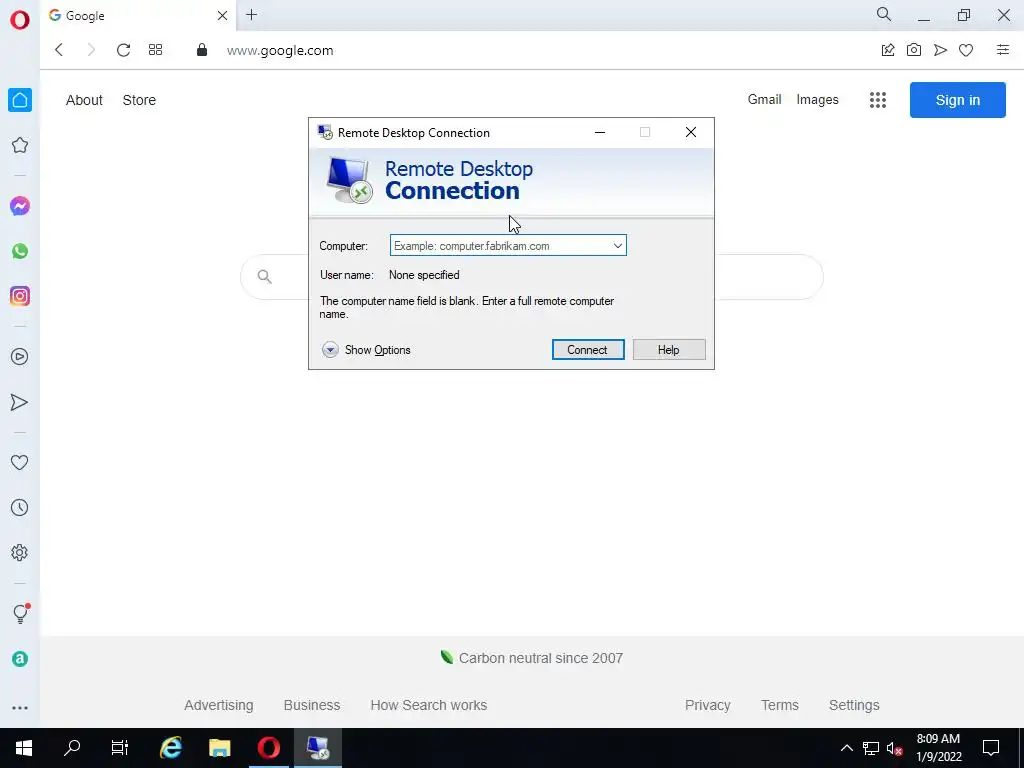
Task: Open Pinboards heart in the sidebar
Action: tap(20, 462)
